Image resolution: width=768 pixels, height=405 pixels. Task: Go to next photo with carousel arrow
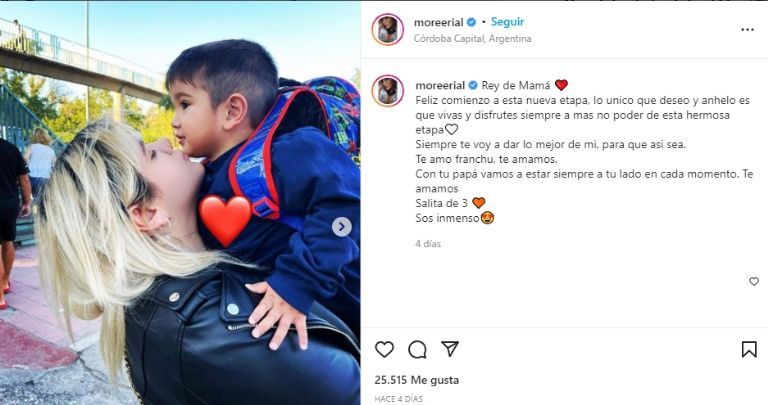coord(342,227)
